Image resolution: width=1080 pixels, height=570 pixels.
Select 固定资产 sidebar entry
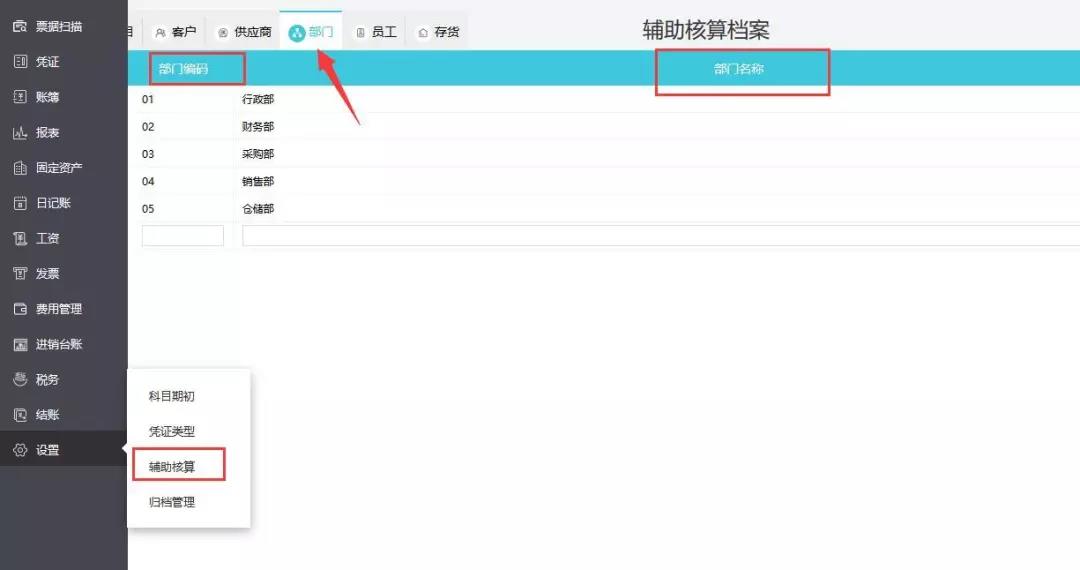click(59, 167)
